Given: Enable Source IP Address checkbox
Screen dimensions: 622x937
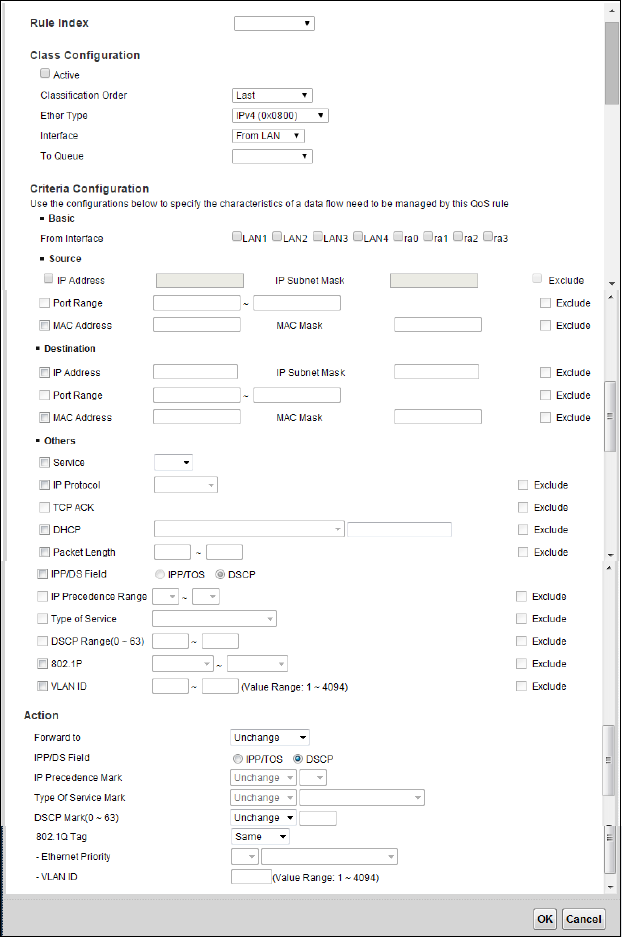Looking at the screenshot, I should (x=48, y=278).
